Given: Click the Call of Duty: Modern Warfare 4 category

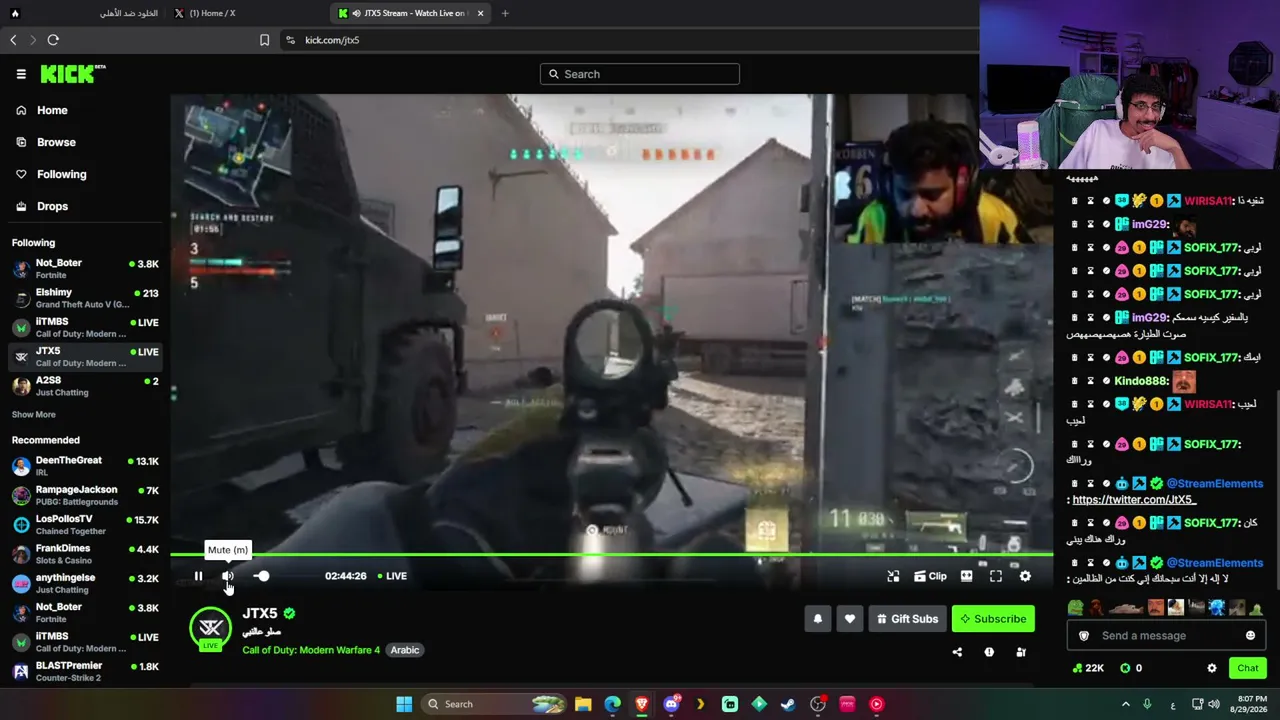Looking at the screenshot, I should (311, 650).
